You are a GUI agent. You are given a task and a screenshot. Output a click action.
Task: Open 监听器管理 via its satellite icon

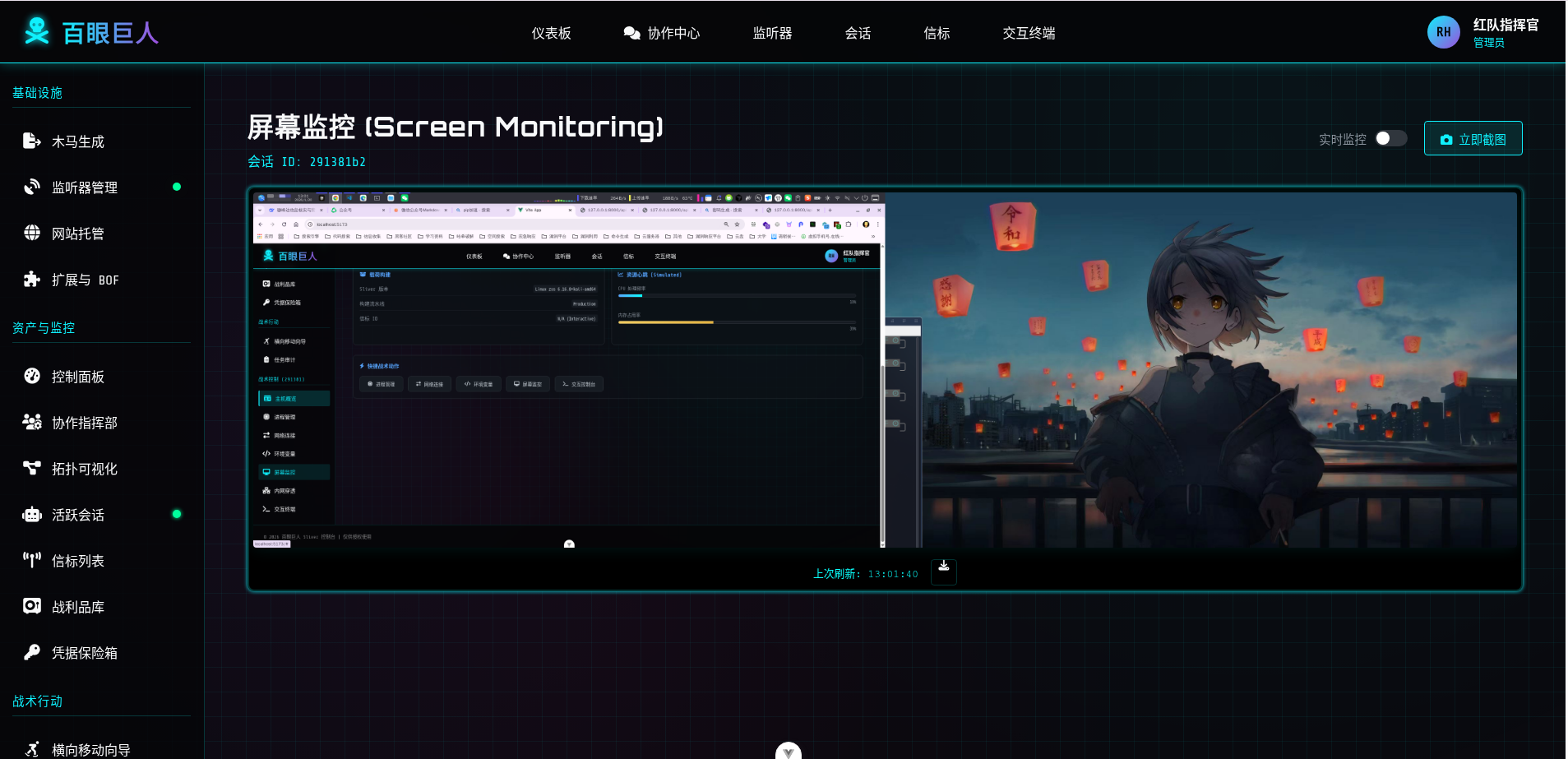tap(31, 187)
